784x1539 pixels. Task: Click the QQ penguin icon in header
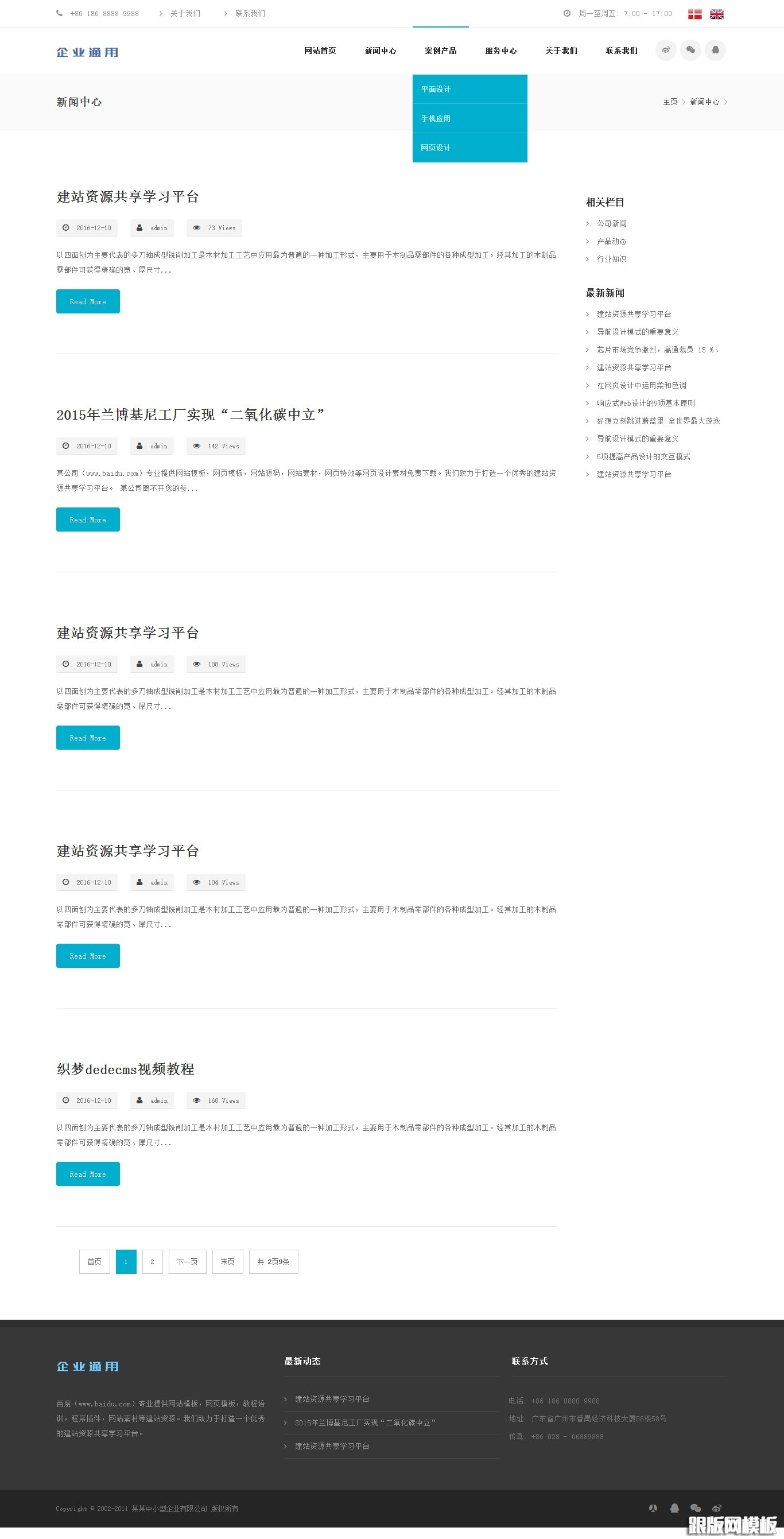715,50
